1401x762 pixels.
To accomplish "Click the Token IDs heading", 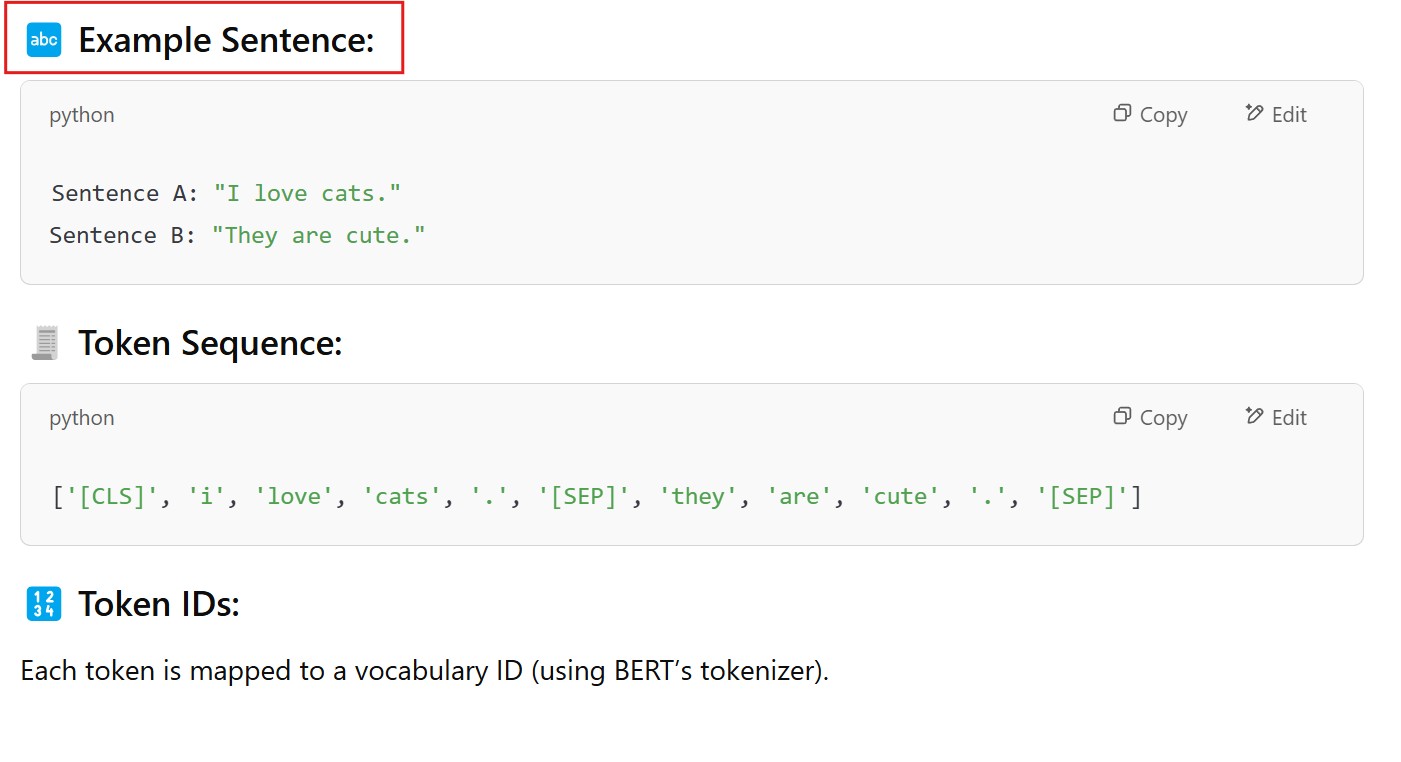I will [x=159, y=604].
